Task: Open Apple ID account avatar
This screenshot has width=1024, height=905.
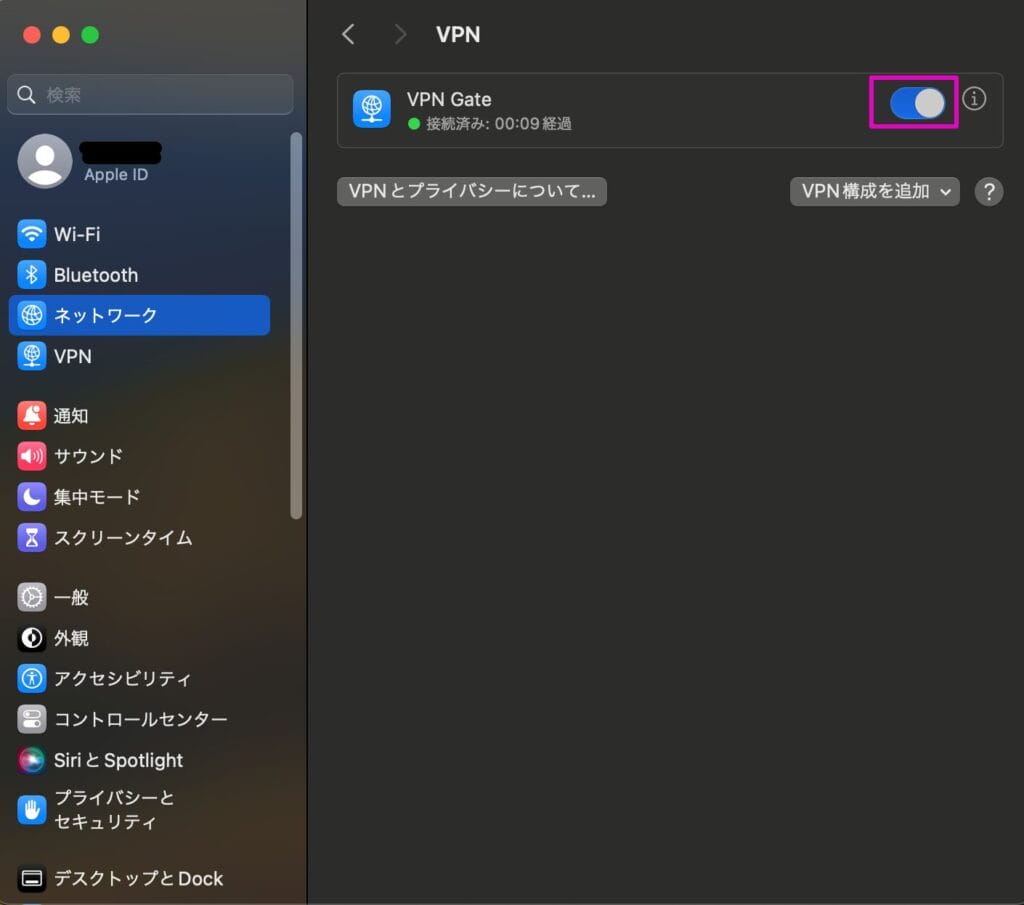Action: 44,161
